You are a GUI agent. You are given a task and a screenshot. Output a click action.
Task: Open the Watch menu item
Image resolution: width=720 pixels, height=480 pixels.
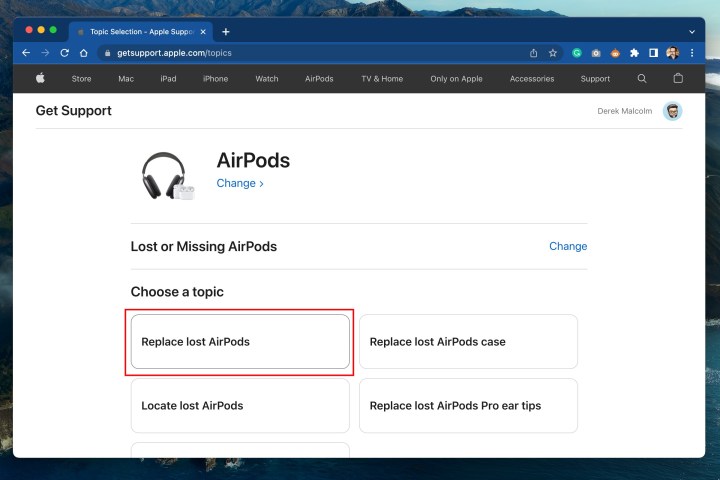(x=267, y=79)
